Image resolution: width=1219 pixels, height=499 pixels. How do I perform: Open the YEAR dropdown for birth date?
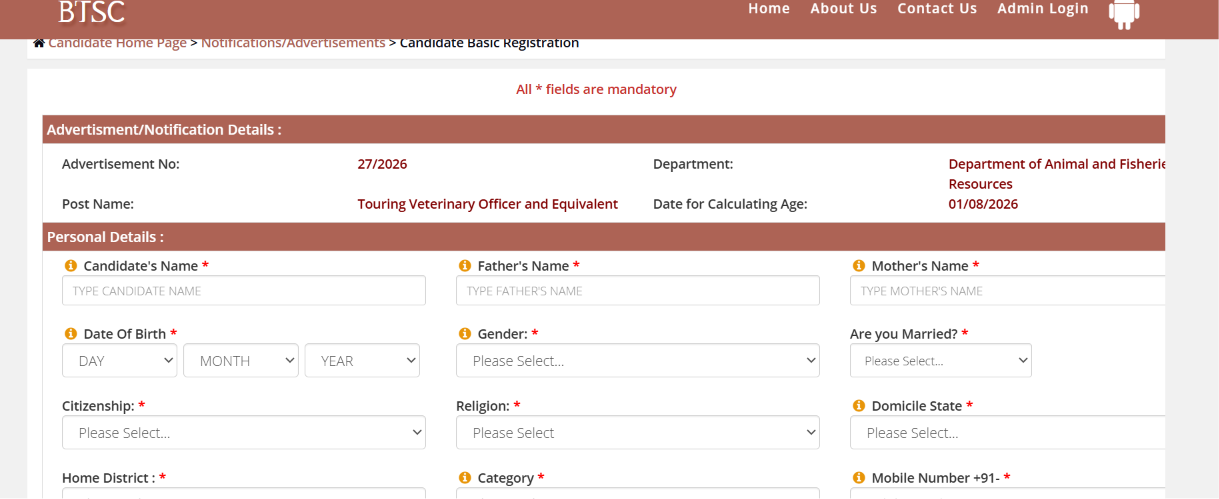coord(362,361)
